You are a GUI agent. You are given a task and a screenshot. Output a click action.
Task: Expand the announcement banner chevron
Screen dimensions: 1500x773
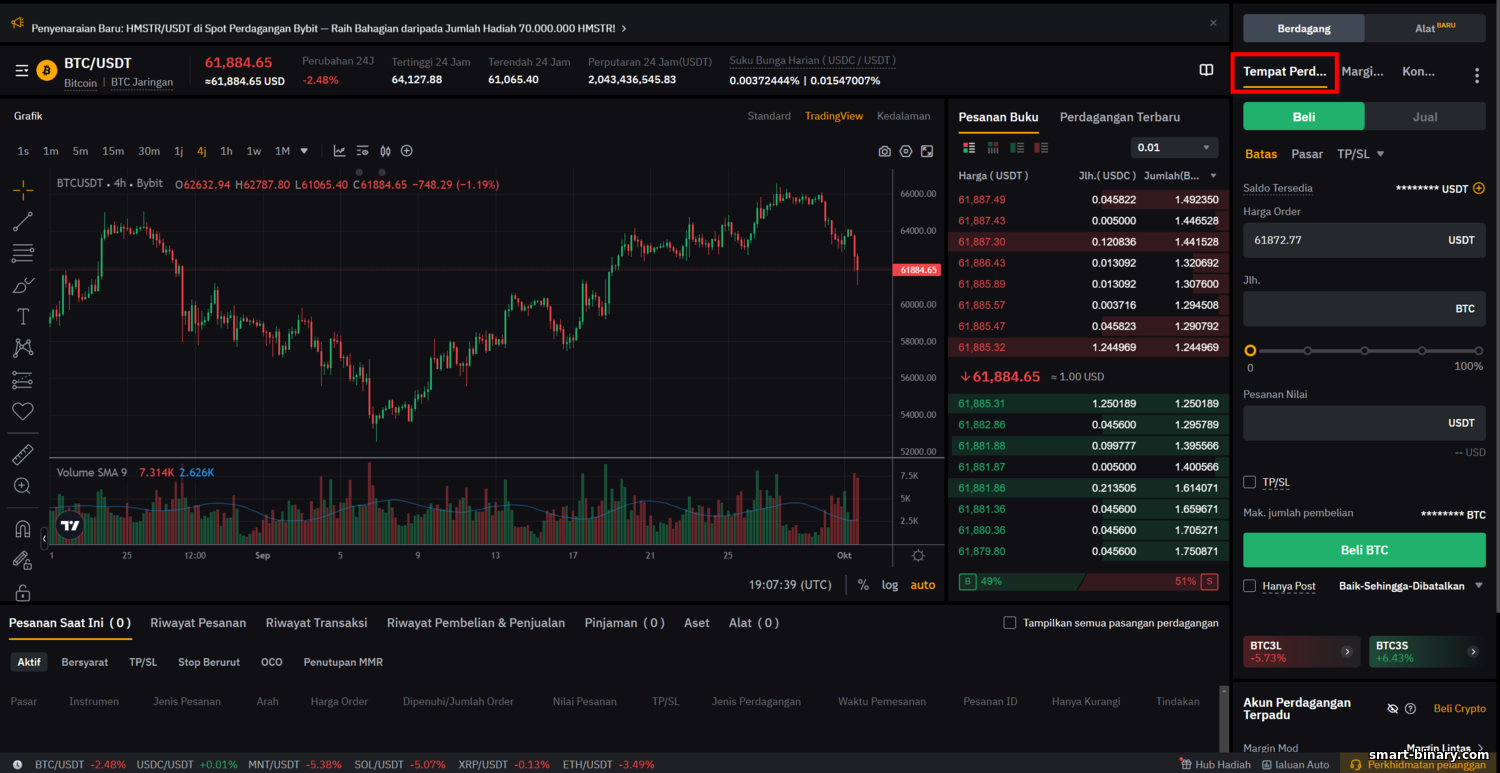pos(624,29)
